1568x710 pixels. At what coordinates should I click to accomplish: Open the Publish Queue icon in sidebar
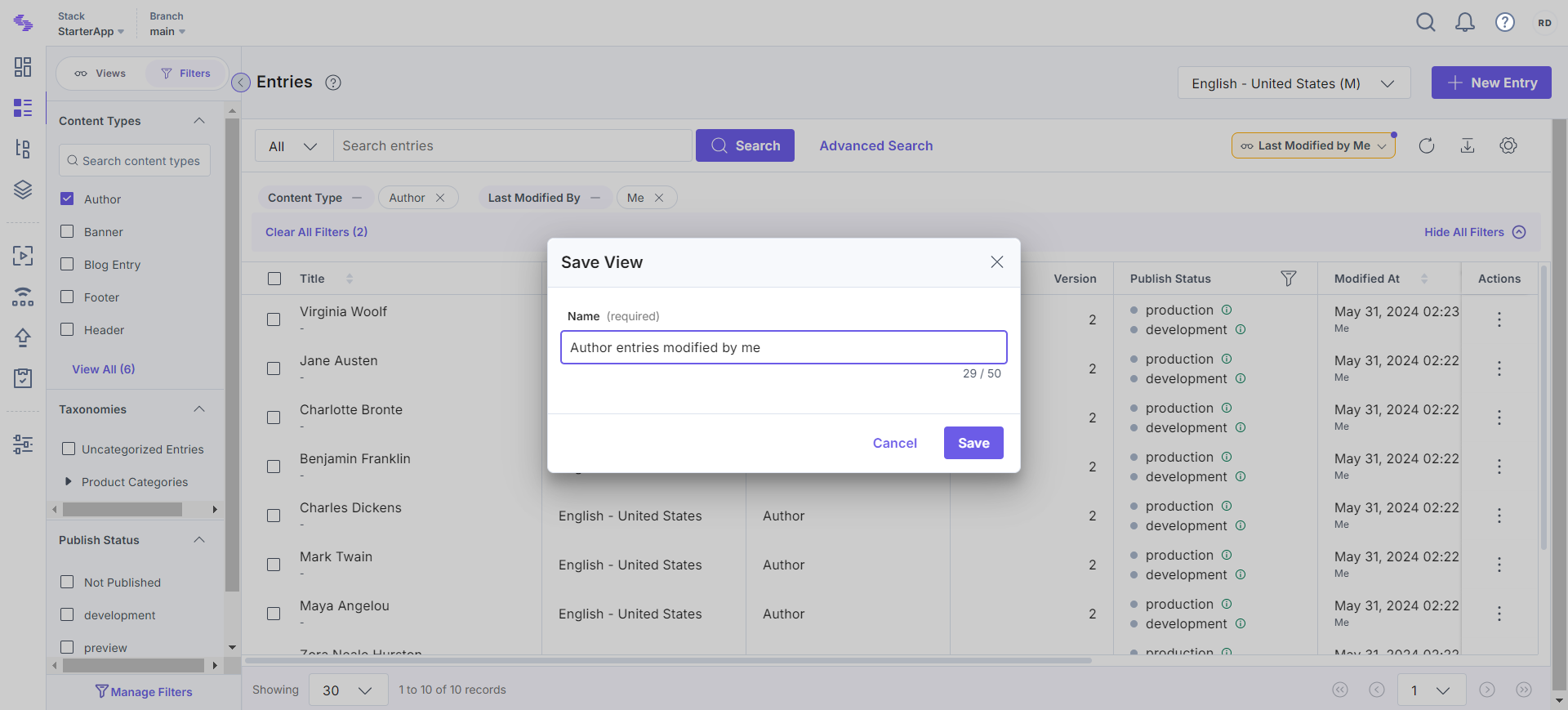(23, 256)
